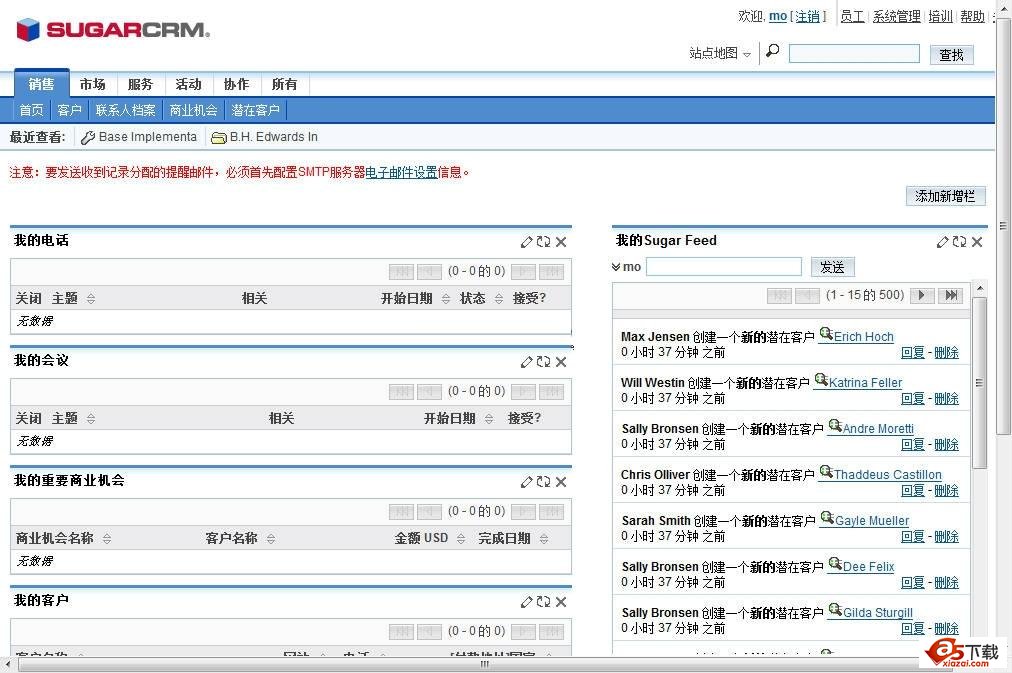Open the 商业机会 submenu item

tap(193, 110)
